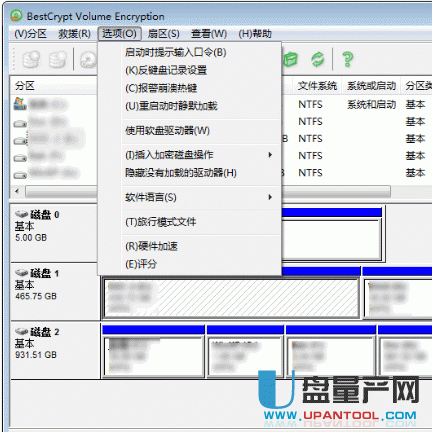432x432 pixels.
Task: Click the BestCrypt title bar app icon
Action: 16,16
